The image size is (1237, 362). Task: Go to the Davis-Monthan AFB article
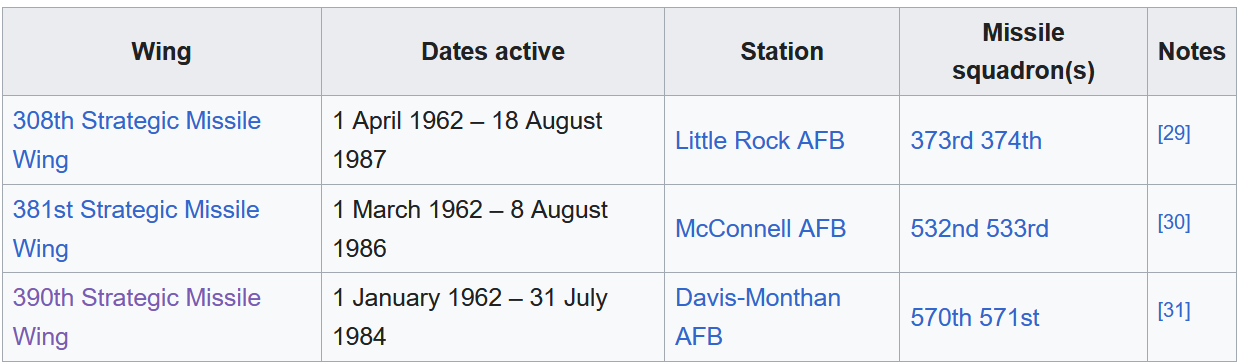pyautogui.click(x=758, y=317)
